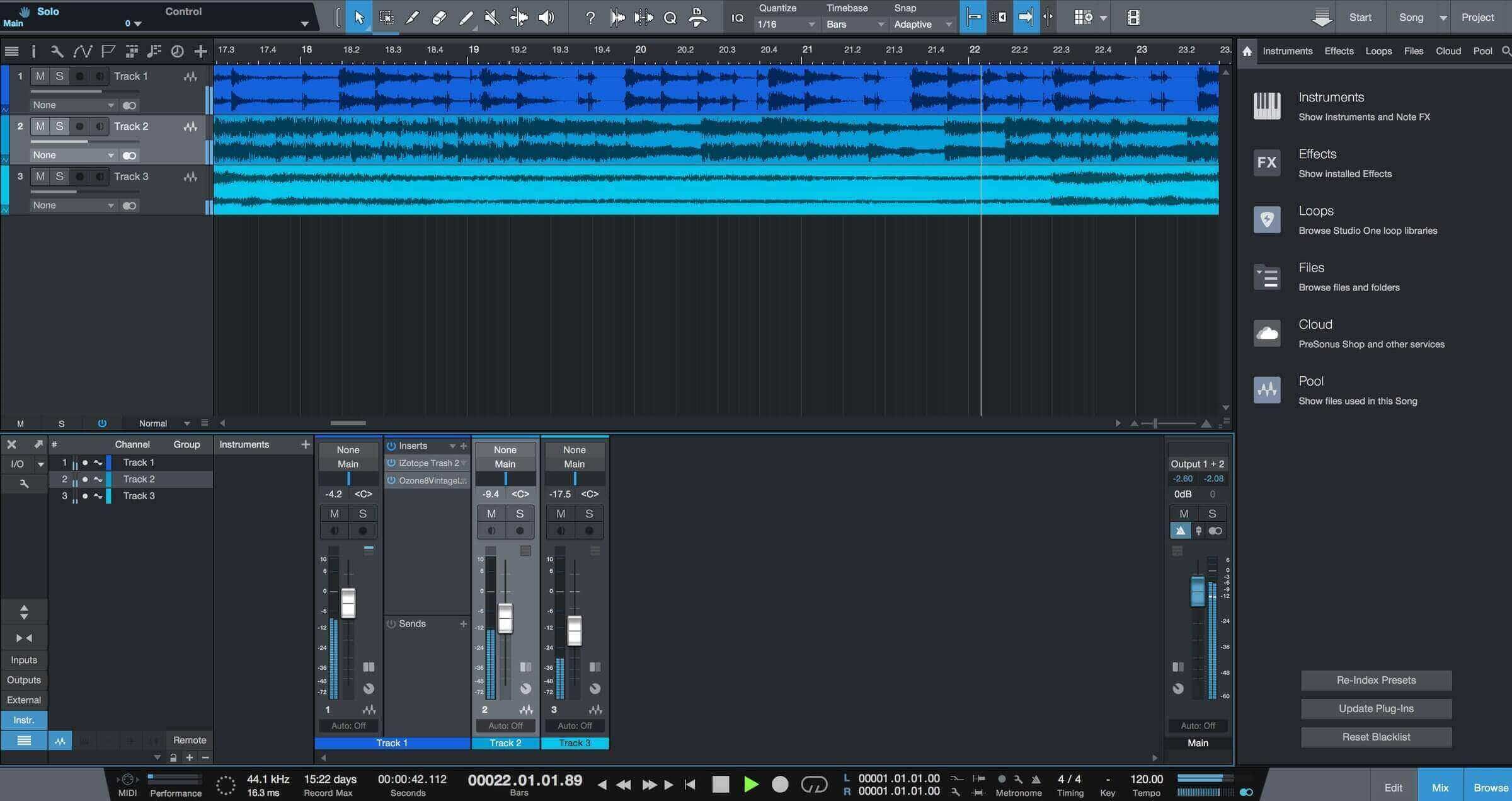Click bar 20 on the timeline ruler
This screenshot has height=801, width=1512.
(x=640, y=50)
